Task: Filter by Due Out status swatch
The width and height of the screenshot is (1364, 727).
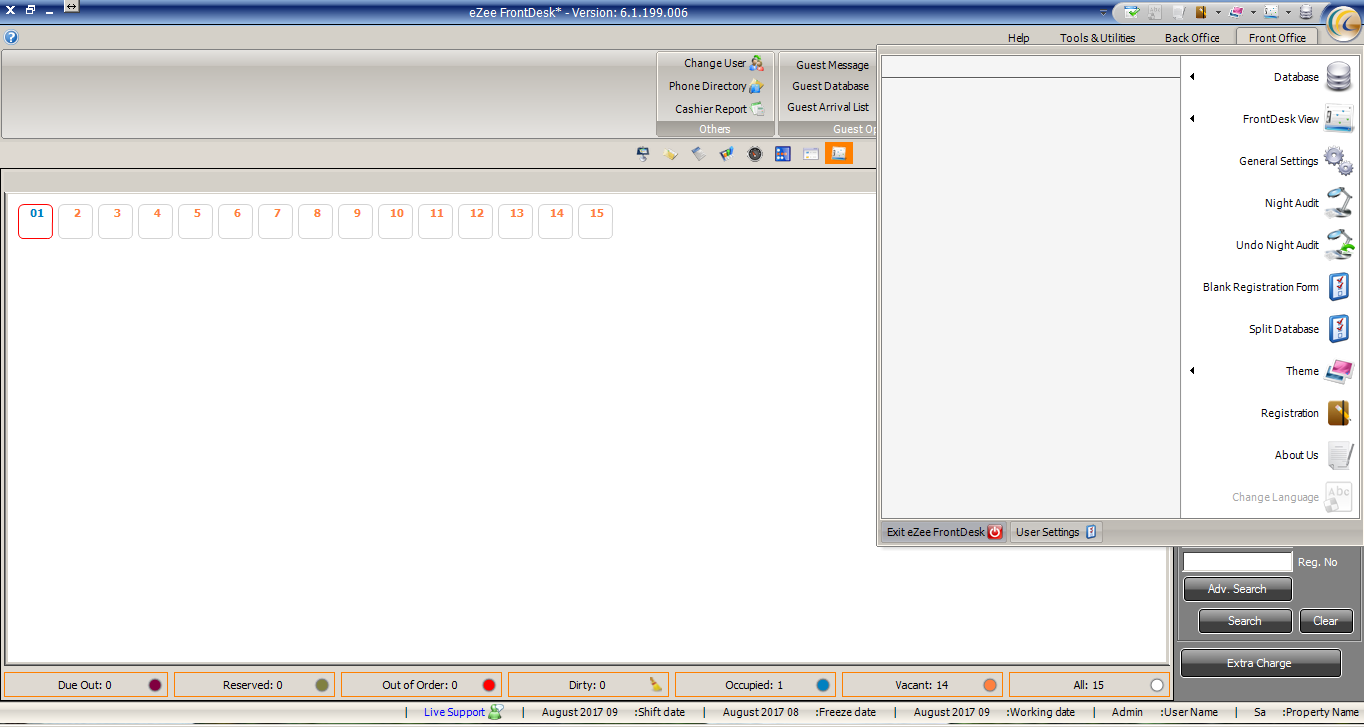Action: point(155,685)
